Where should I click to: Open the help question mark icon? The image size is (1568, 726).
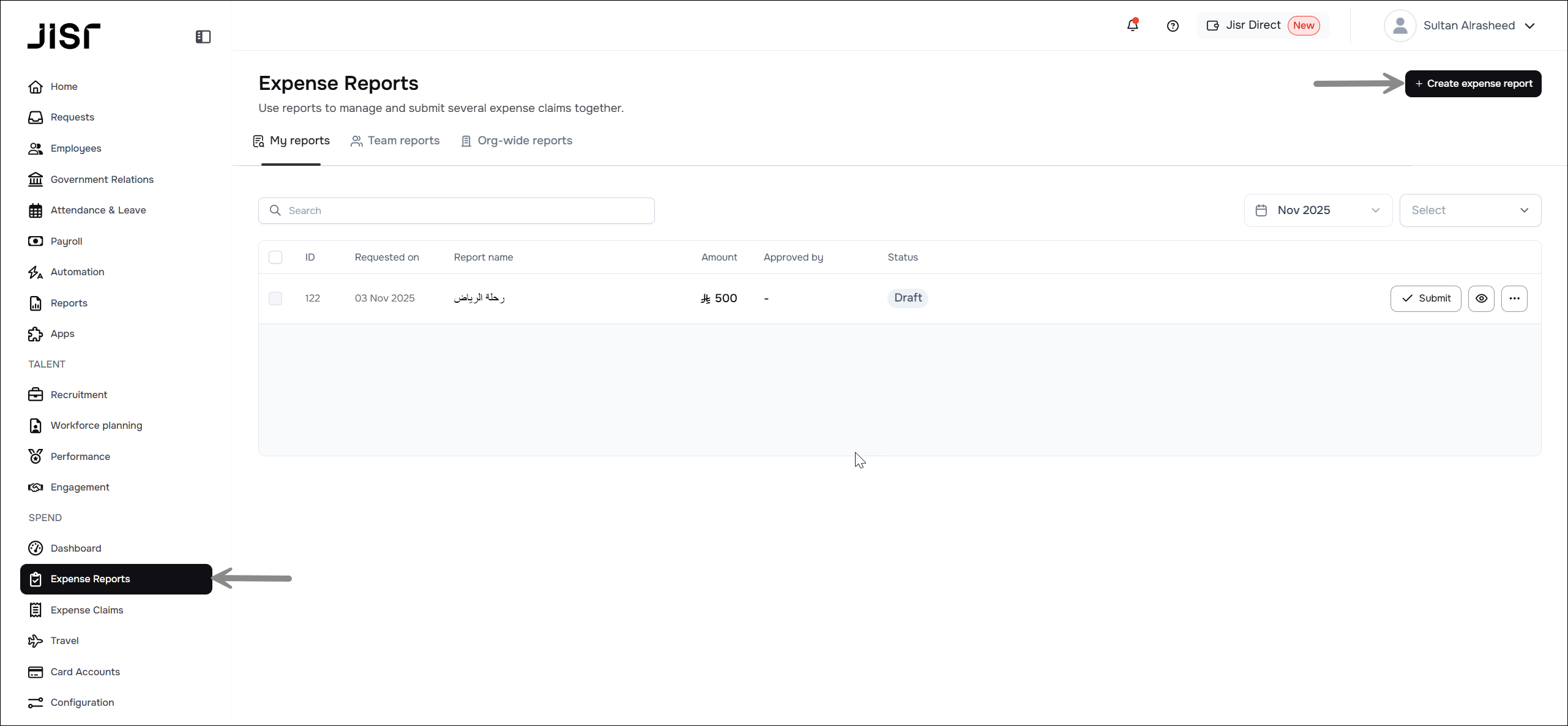click(x=1173, y=26)
